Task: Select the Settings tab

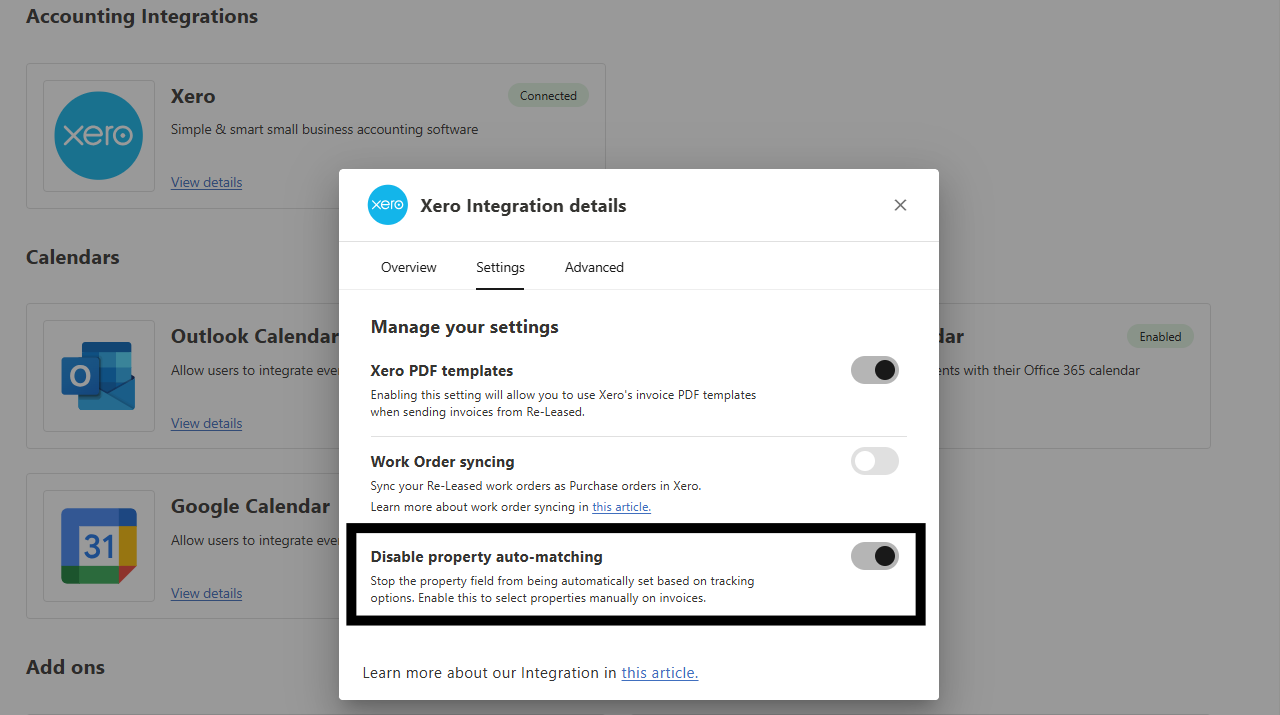Action: 500,267
